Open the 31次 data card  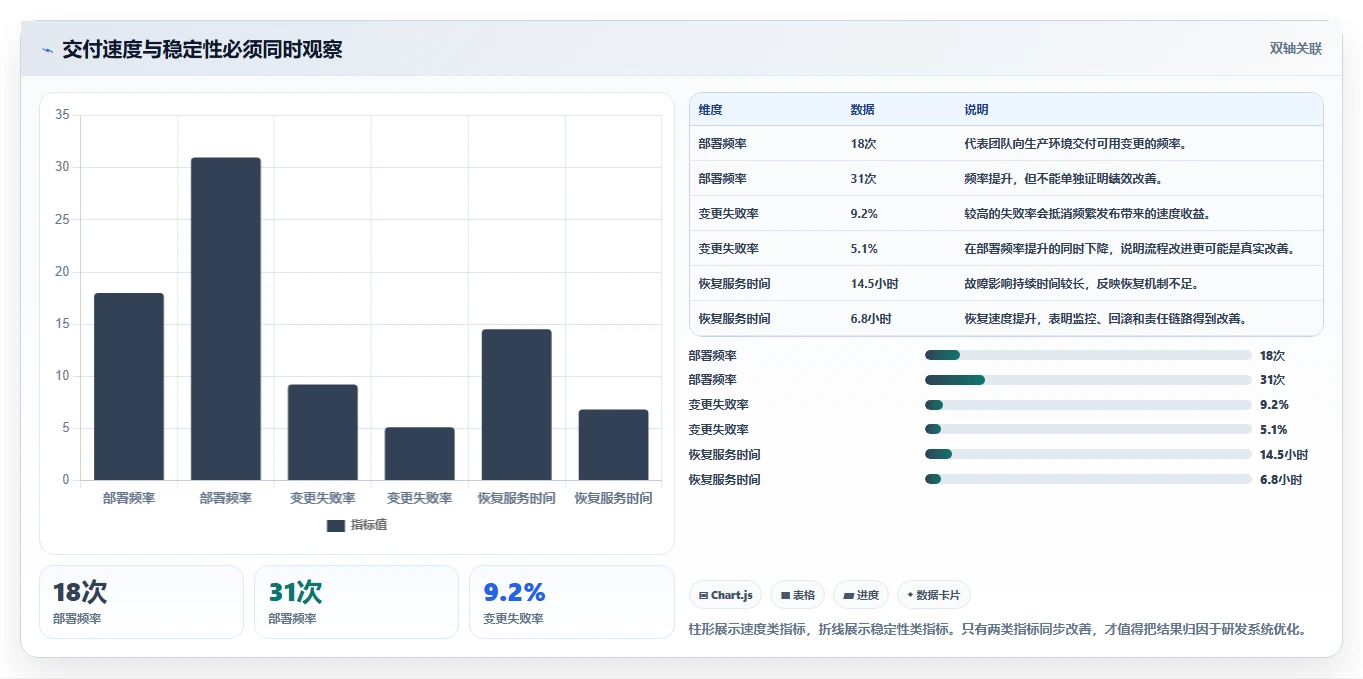click(356, 602)
